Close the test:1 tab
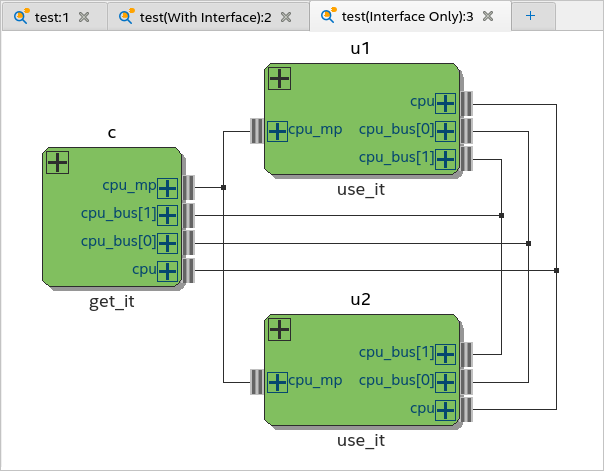 (x=84, y=17)
